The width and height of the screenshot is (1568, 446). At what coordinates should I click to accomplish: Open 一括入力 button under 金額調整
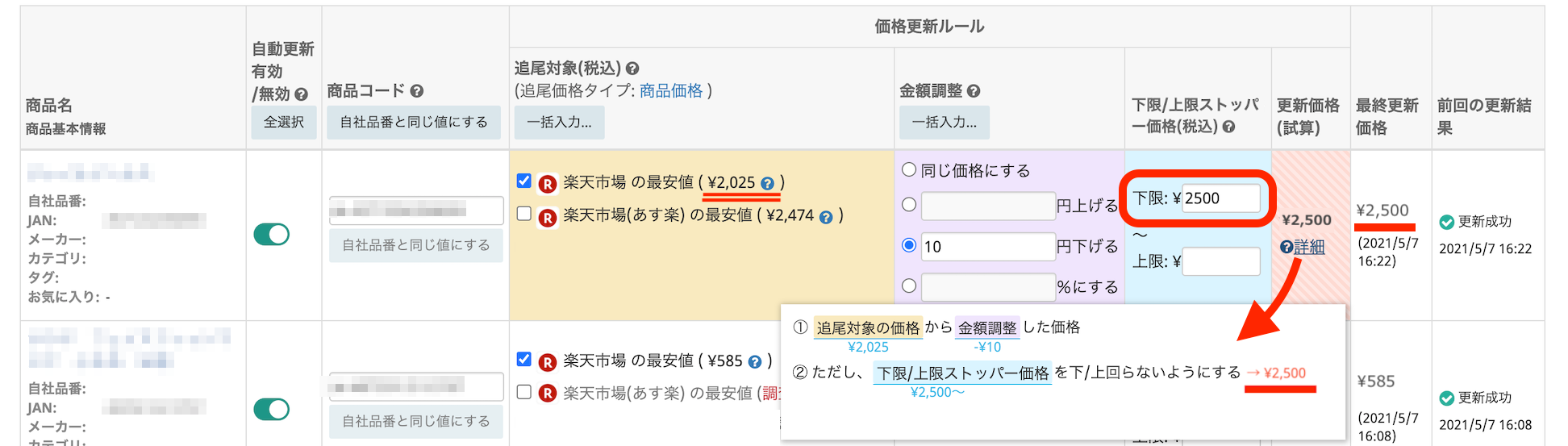click(944, 122)
